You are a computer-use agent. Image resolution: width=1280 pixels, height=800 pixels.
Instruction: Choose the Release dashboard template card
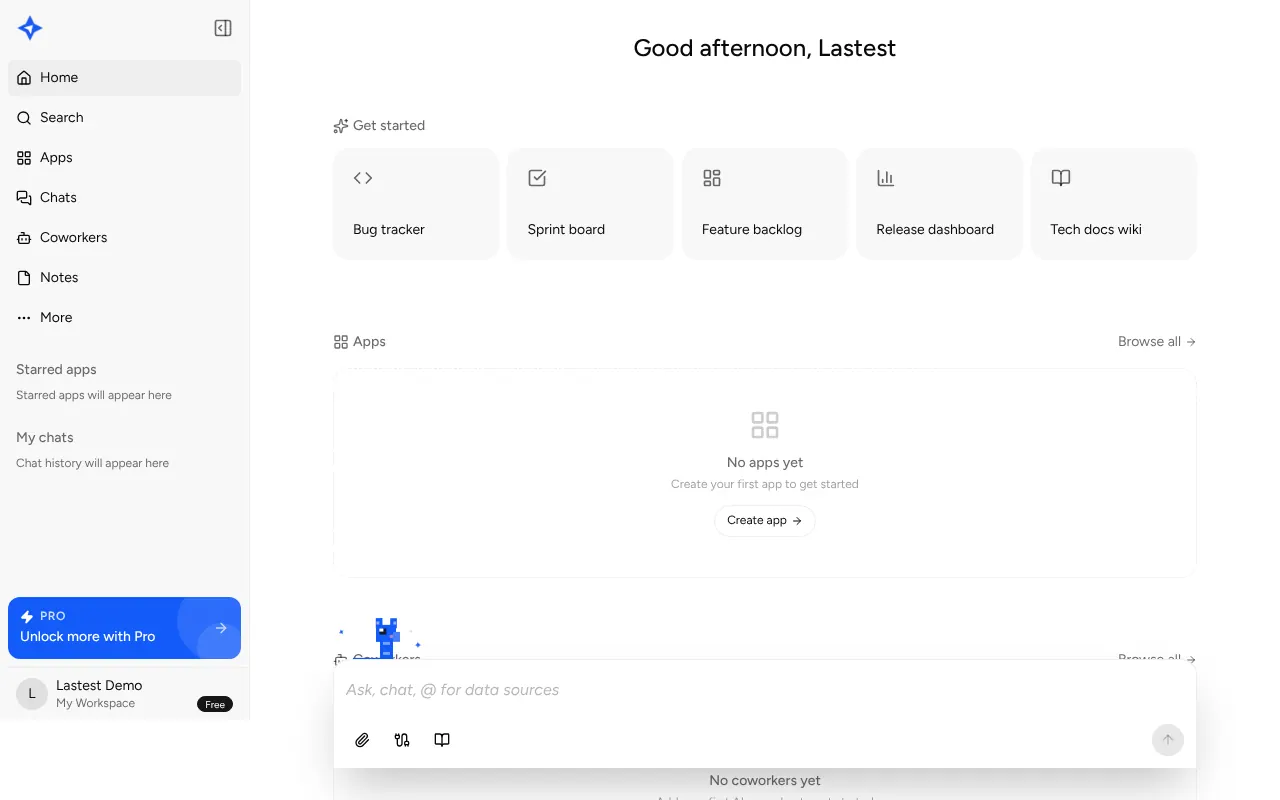tap(939, 204)
